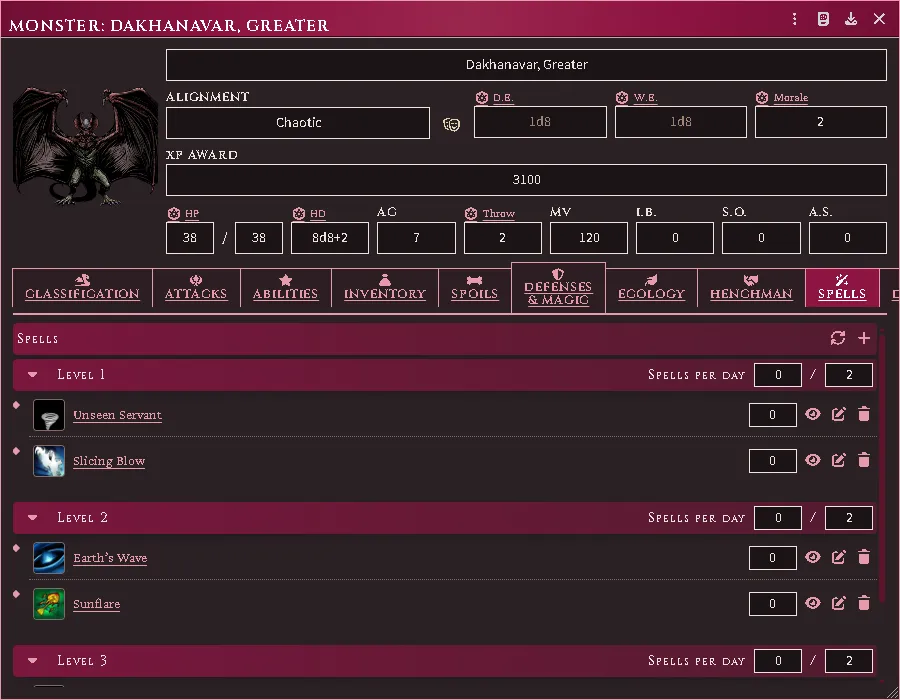Screen dimensions: 900x700
Task: Click the masks icon beside Alignment
Action: click(452, 124)
